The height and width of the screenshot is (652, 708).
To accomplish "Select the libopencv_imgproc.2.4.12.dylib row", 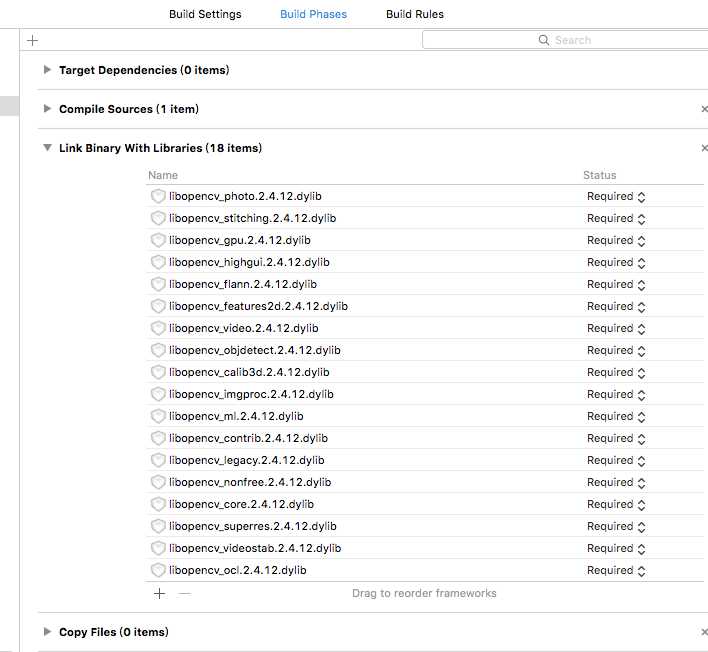I will coord(424,394).
